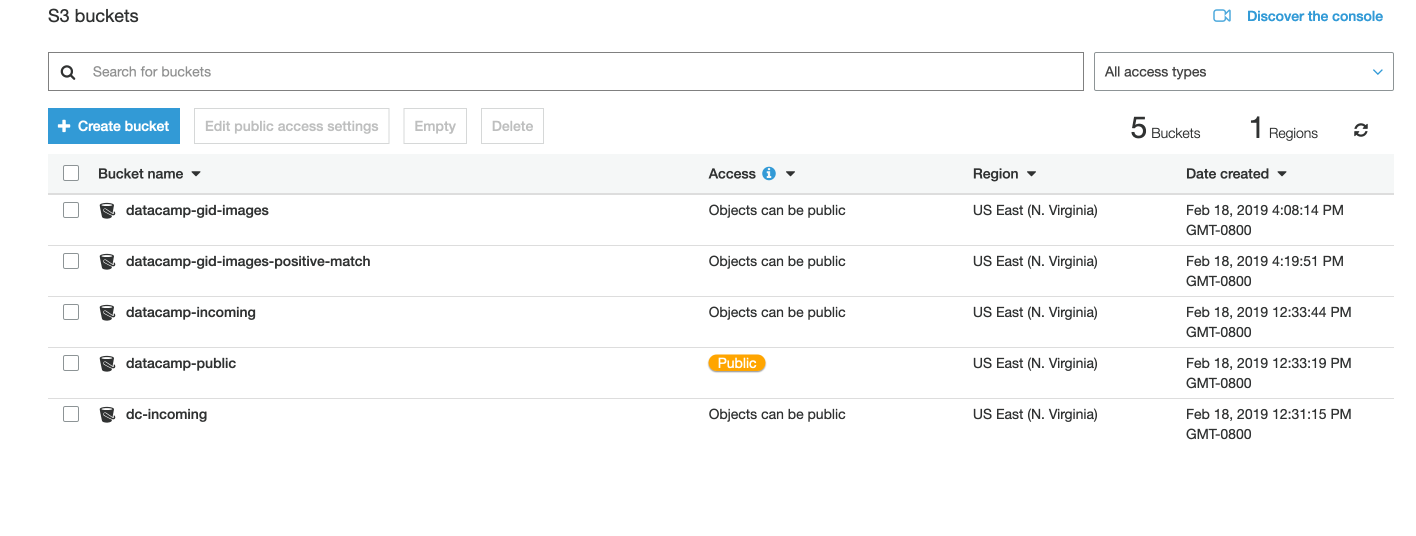Open the datacamp-incoming bucket
Viewport: 1416px width, 536px height.
[191, 312]
